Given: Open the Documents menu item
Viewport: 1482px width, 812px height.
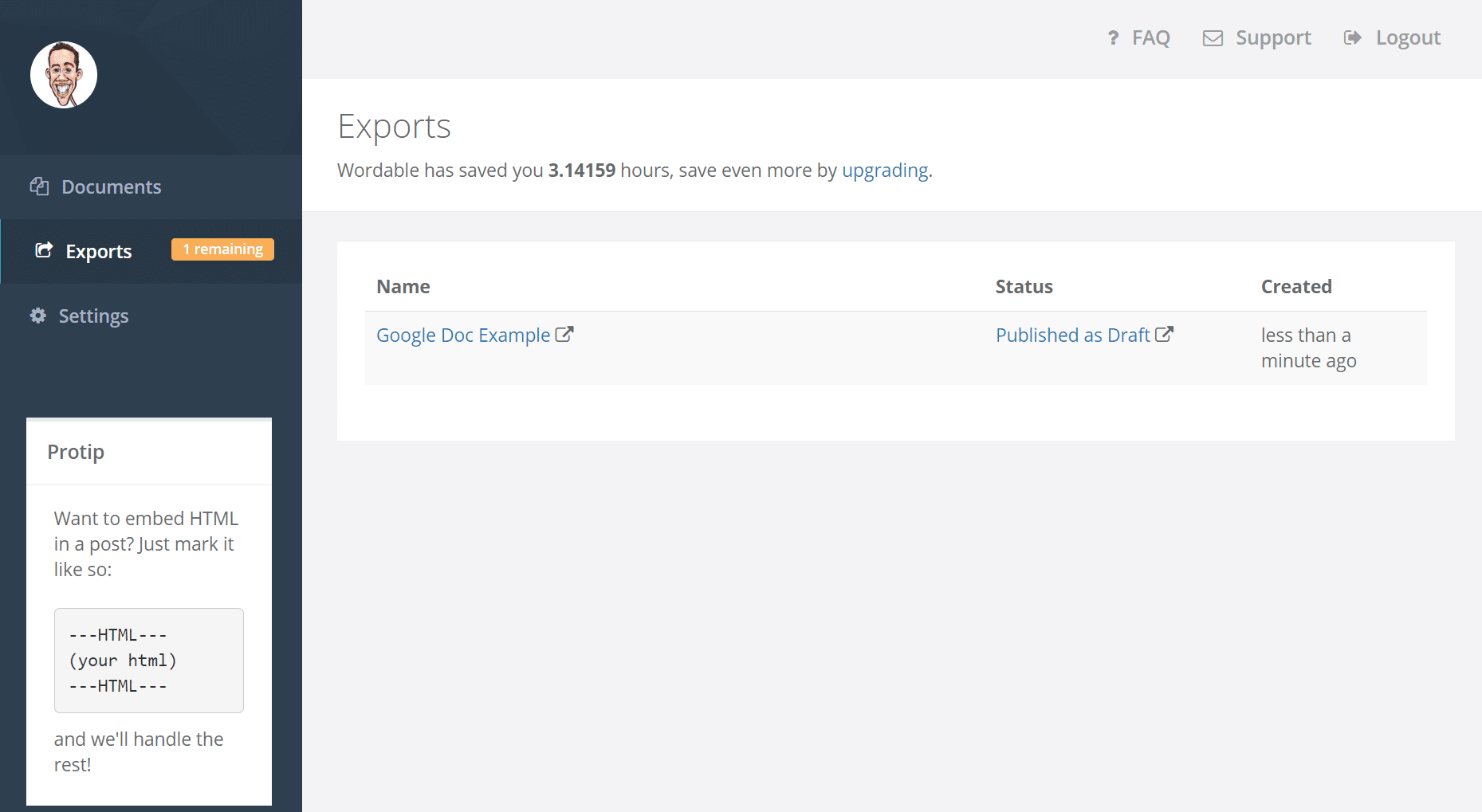Looking at the screenshot, I should [x=112, y=186].
